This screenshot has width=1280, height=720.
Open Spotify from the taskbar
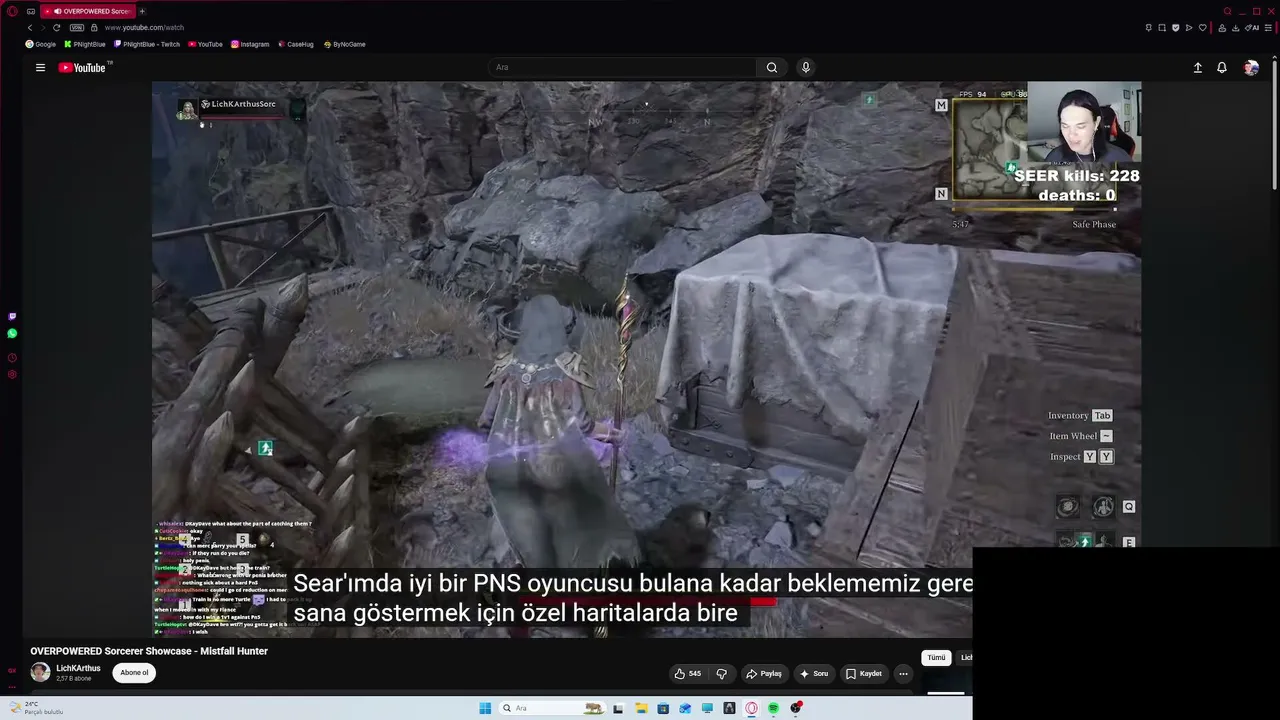pos(773,708)
